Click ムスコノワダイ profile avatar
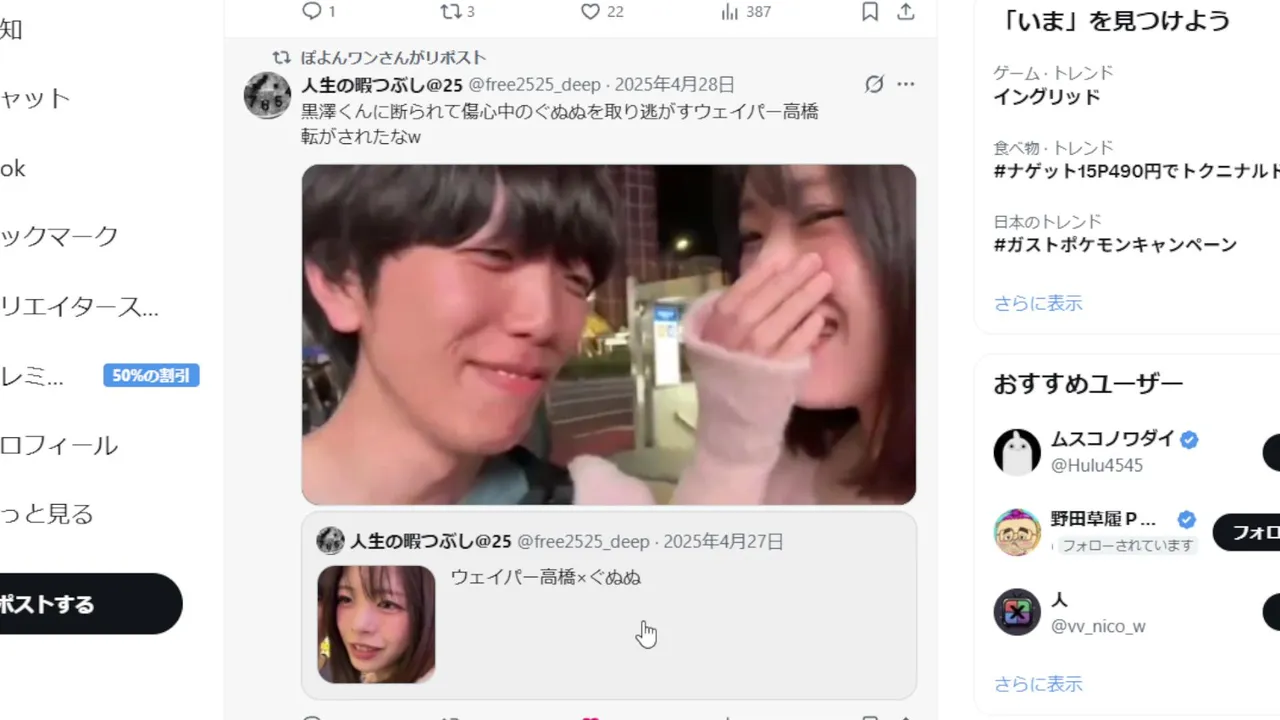This screenshot has height=720, width=1280. [x=1017, y=452]
